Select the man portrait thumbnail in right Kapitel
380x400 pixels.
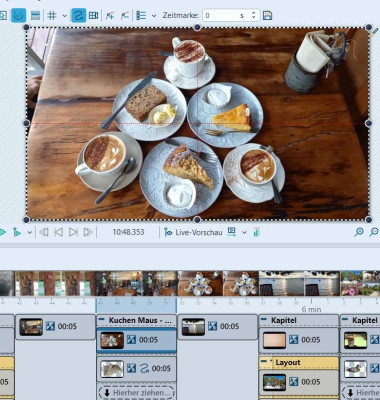(356, 340)
